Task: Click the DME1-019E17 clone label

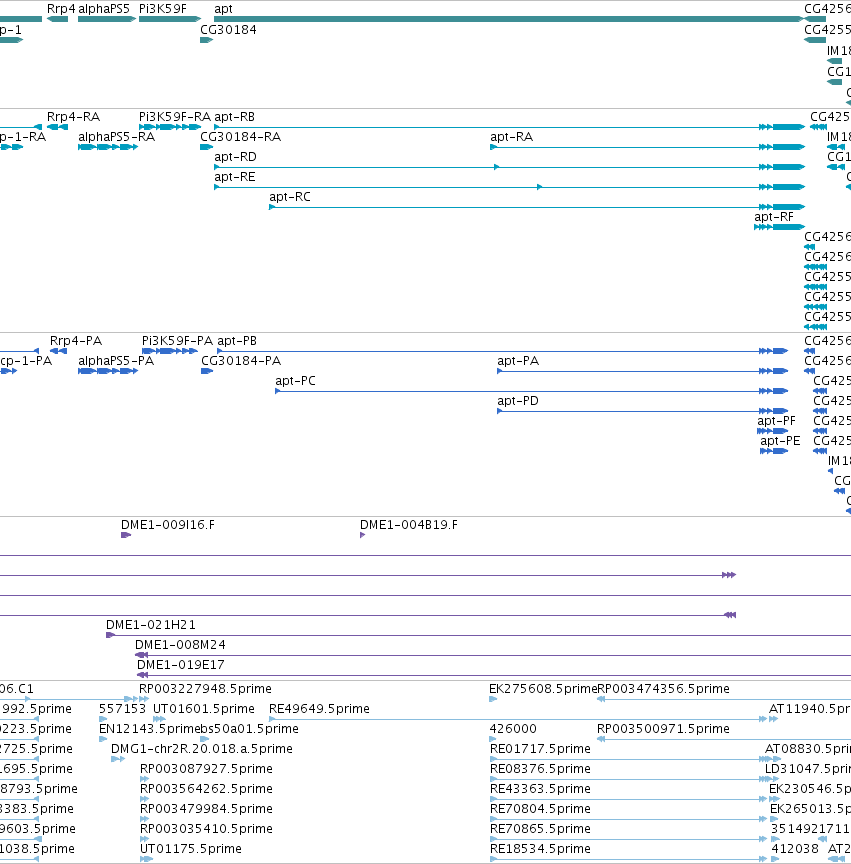Action: 181,665
